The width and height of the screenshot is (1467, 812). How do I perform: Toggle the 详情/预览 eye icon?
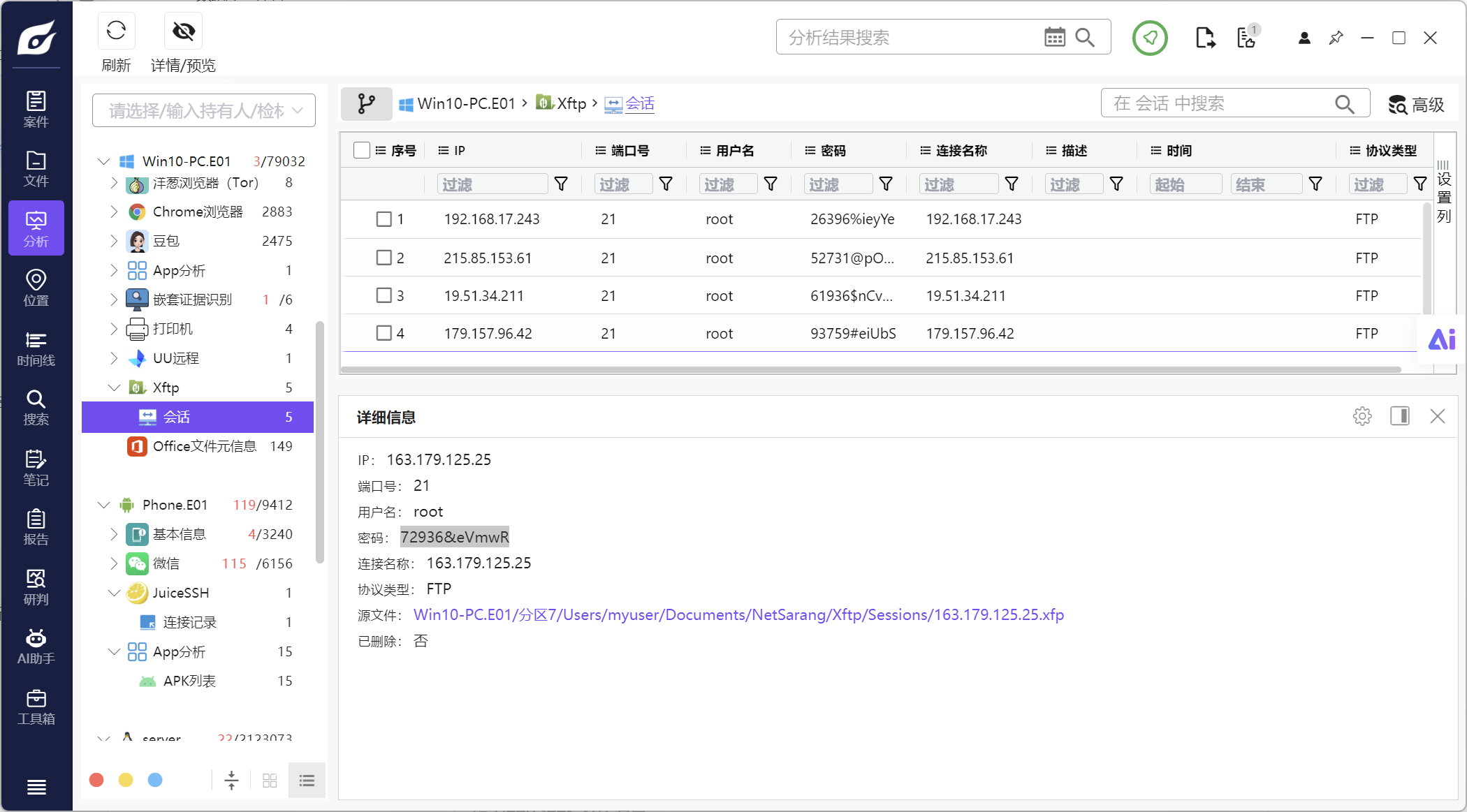pos(183,31)
